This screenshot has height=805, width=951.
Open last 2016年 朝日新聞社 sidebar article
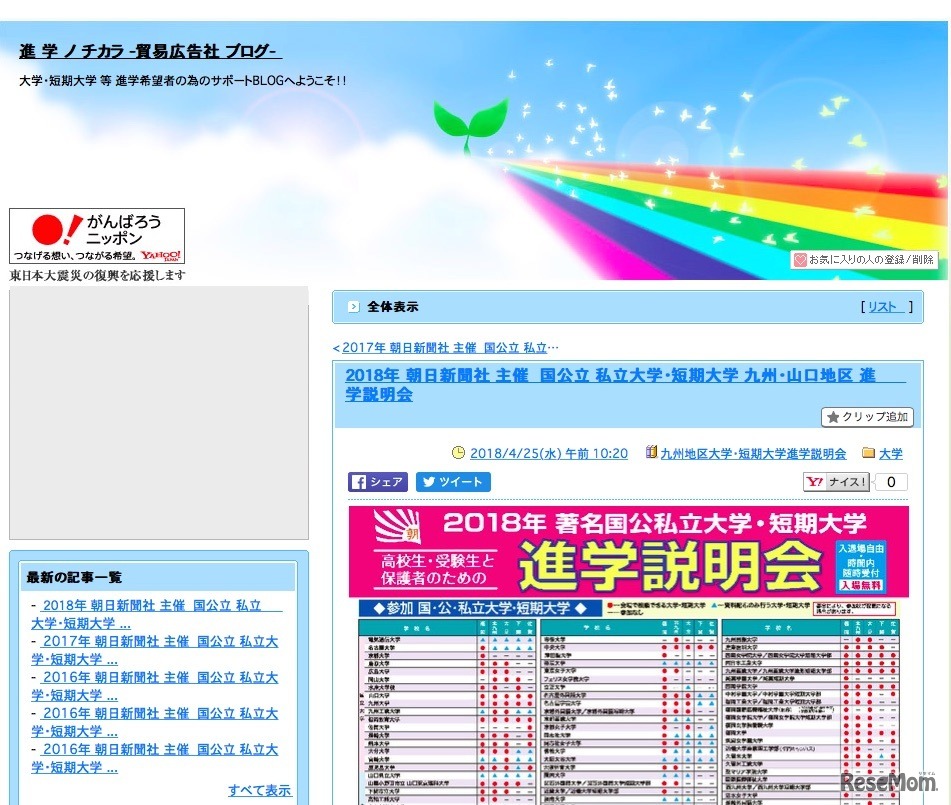click(x=155, y=758)
